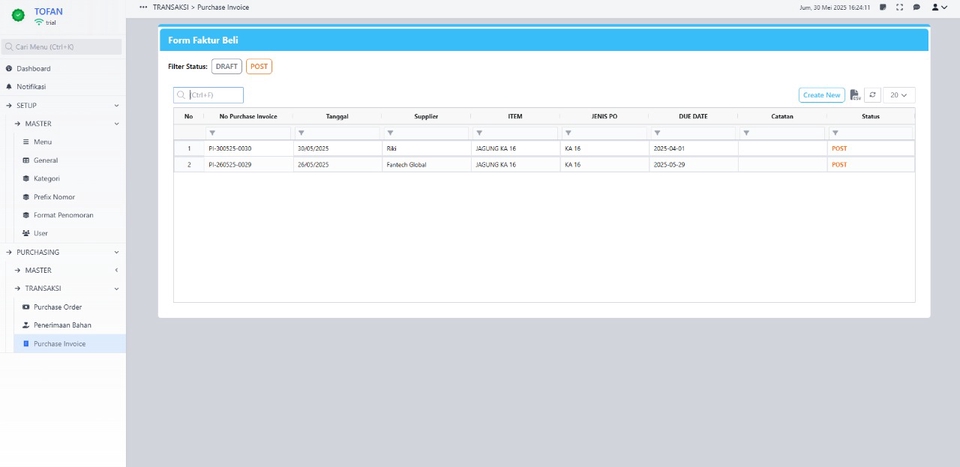Open the Menu item in sidebar

[x=42, y=142]
